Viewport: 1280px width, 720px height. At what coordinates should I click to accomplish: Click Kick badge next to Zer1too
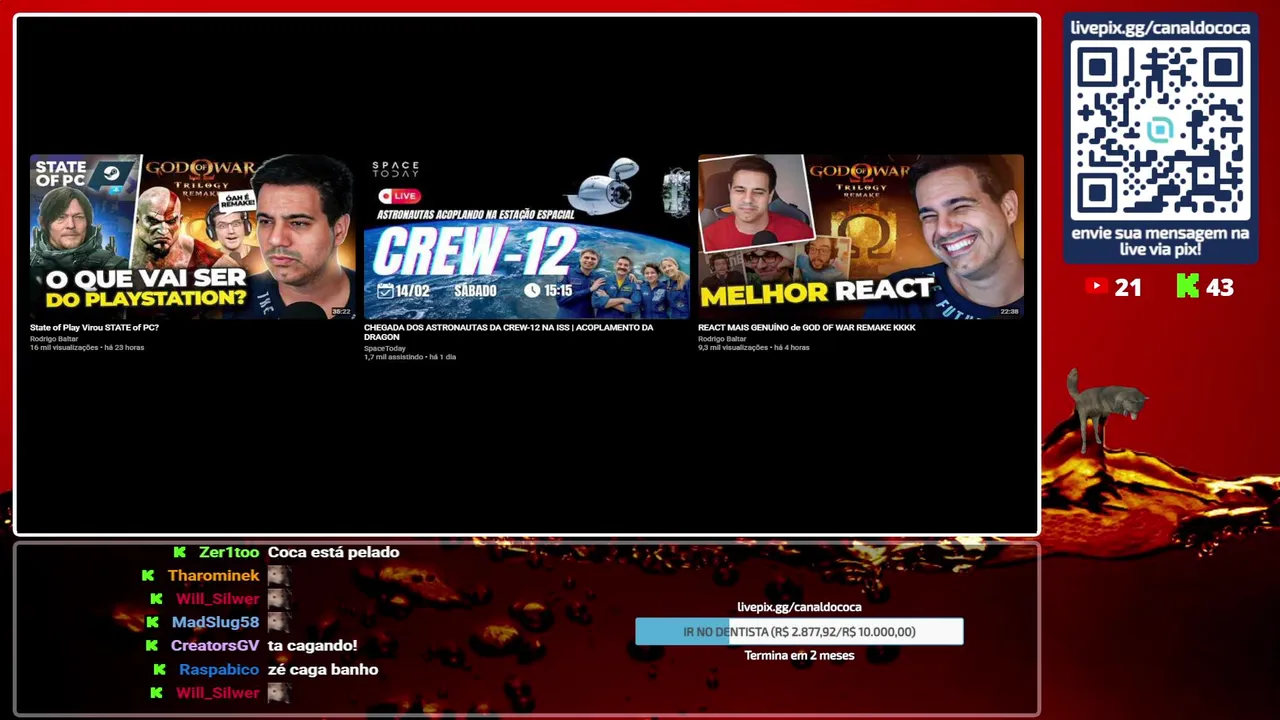180,552
